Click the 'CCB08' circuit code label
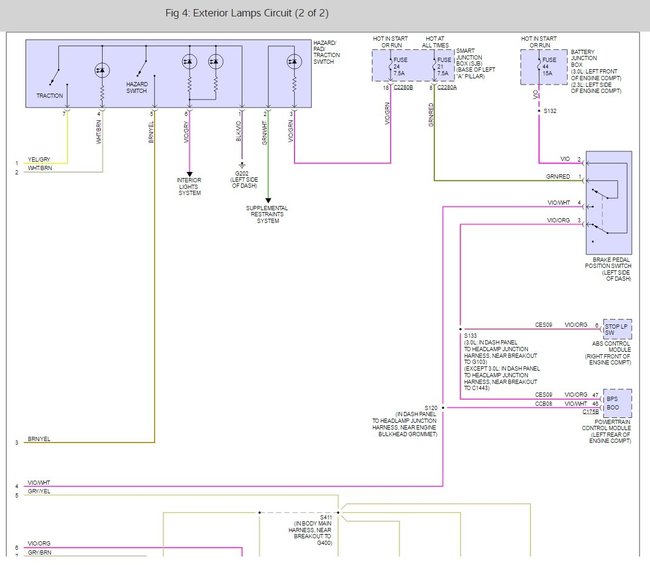Image resolution: width=650 pixels, height=565 pixels. pos(543,403)
